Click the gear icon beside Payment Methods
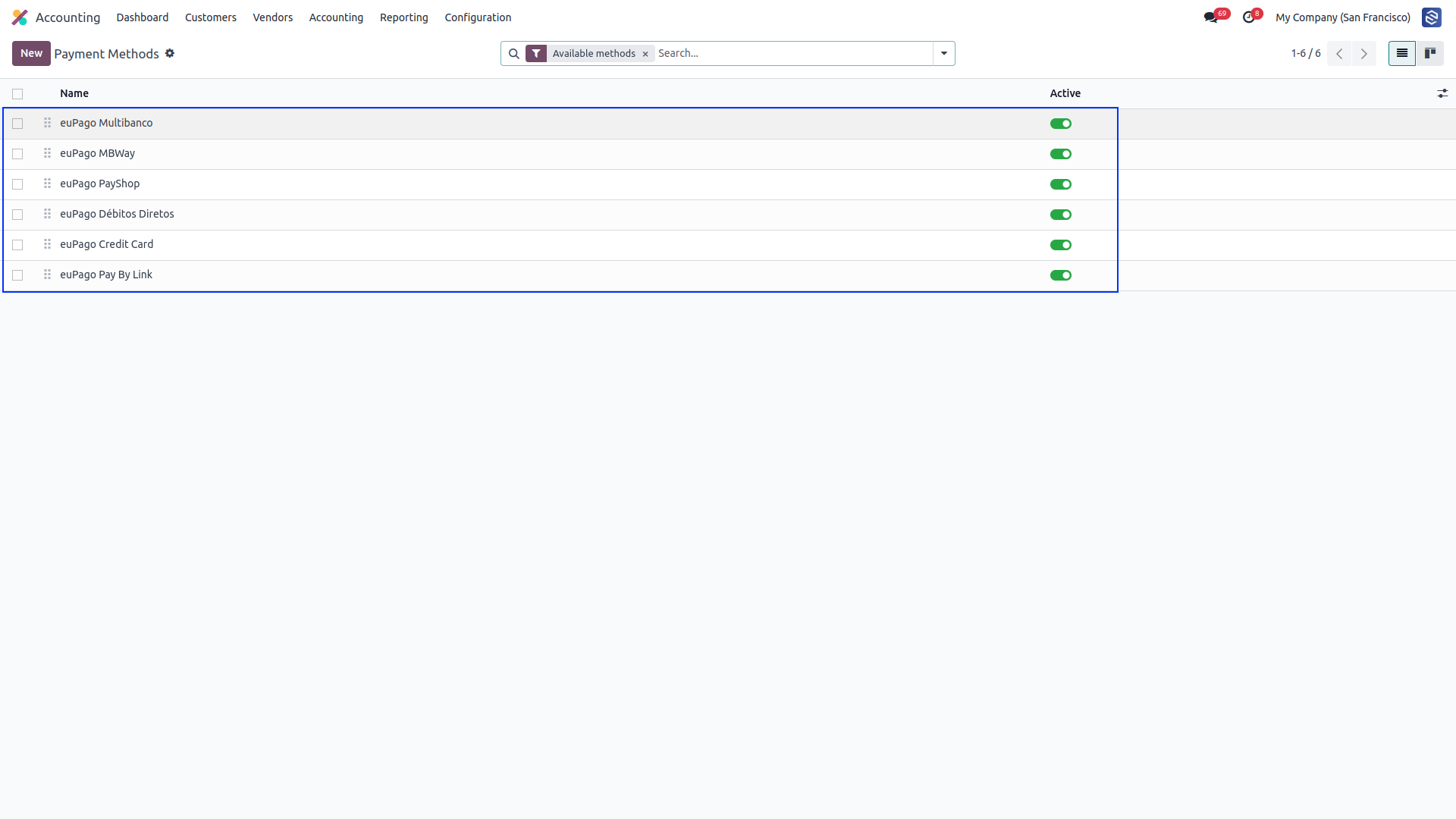Viewport: 1456px width, 819px height. pyautogui.click(x=170, y=53)
